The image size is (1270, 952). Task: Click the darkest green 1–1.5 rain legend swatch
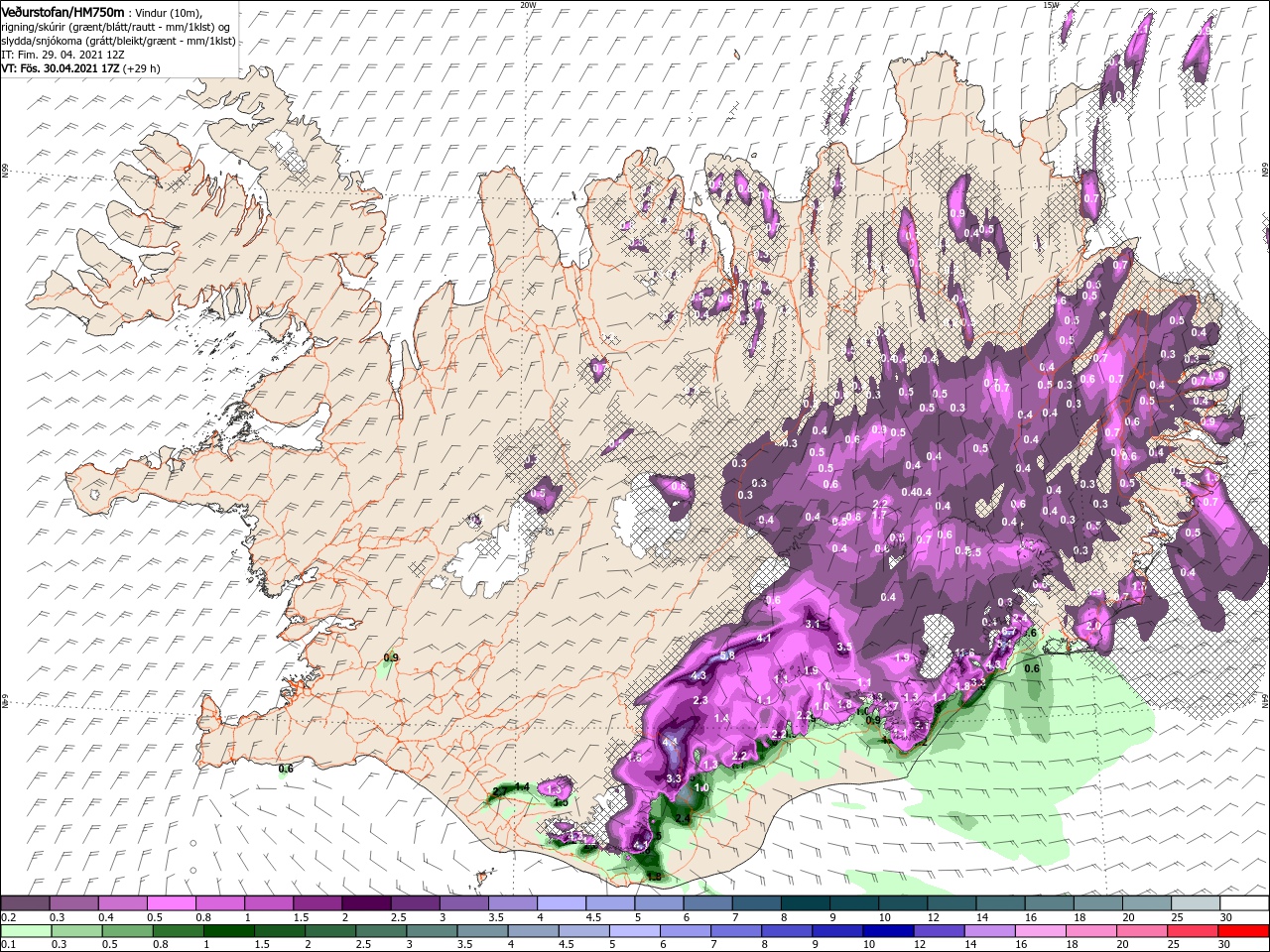tap(228, 930)
